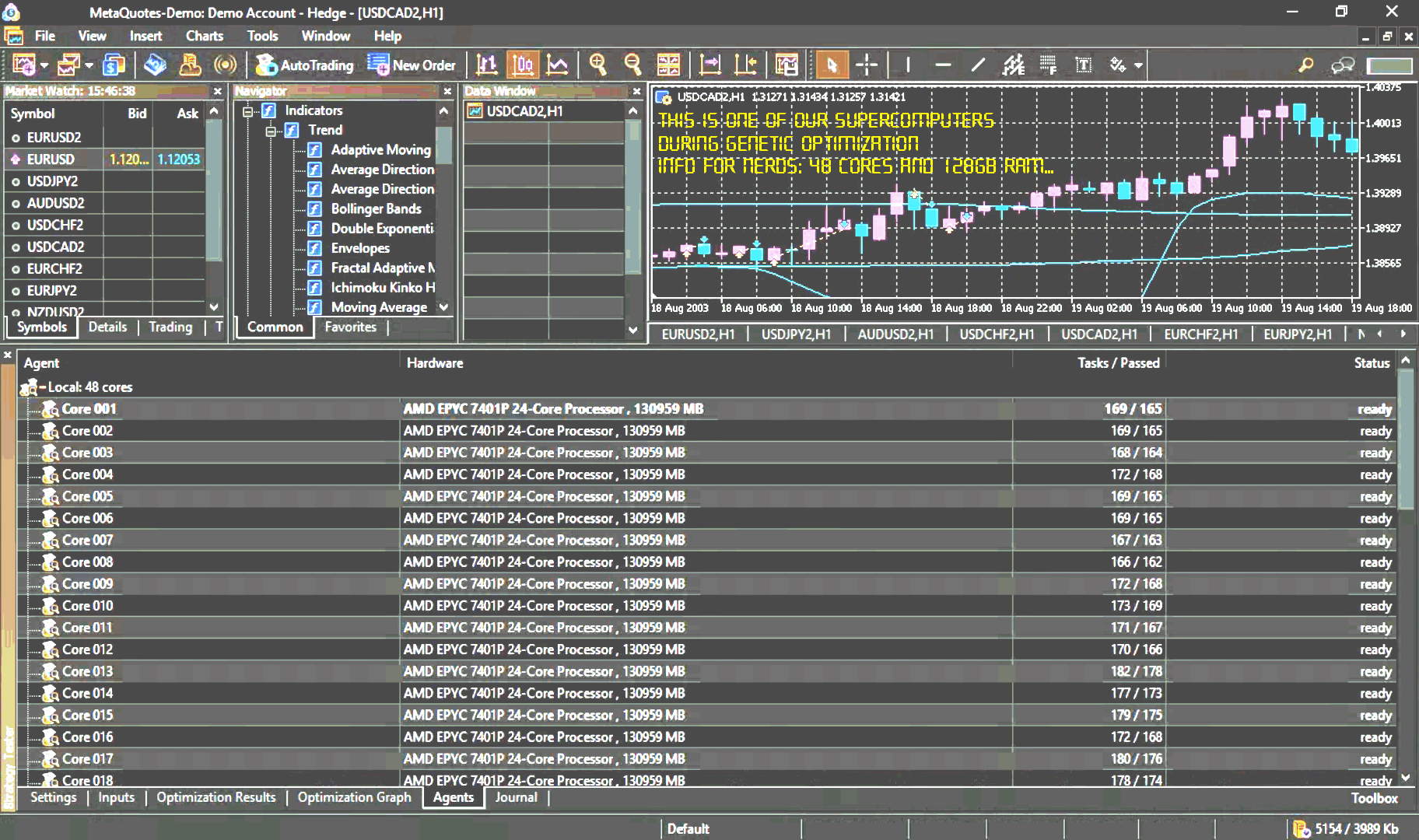
Task: Switch to the Details tab in Market Watch
Action: pyautogui.click(x=107, y=327)
